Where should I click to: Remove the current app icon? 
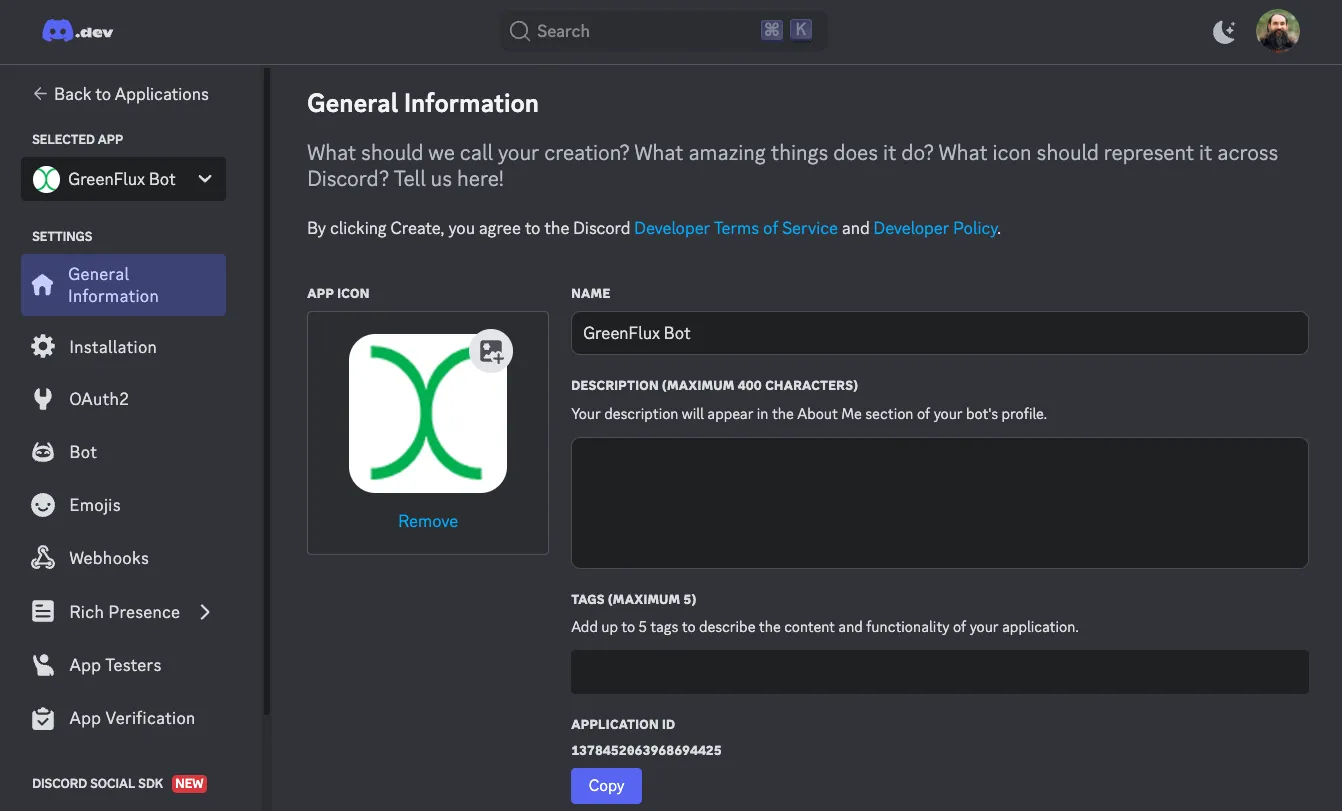(428, 521)
